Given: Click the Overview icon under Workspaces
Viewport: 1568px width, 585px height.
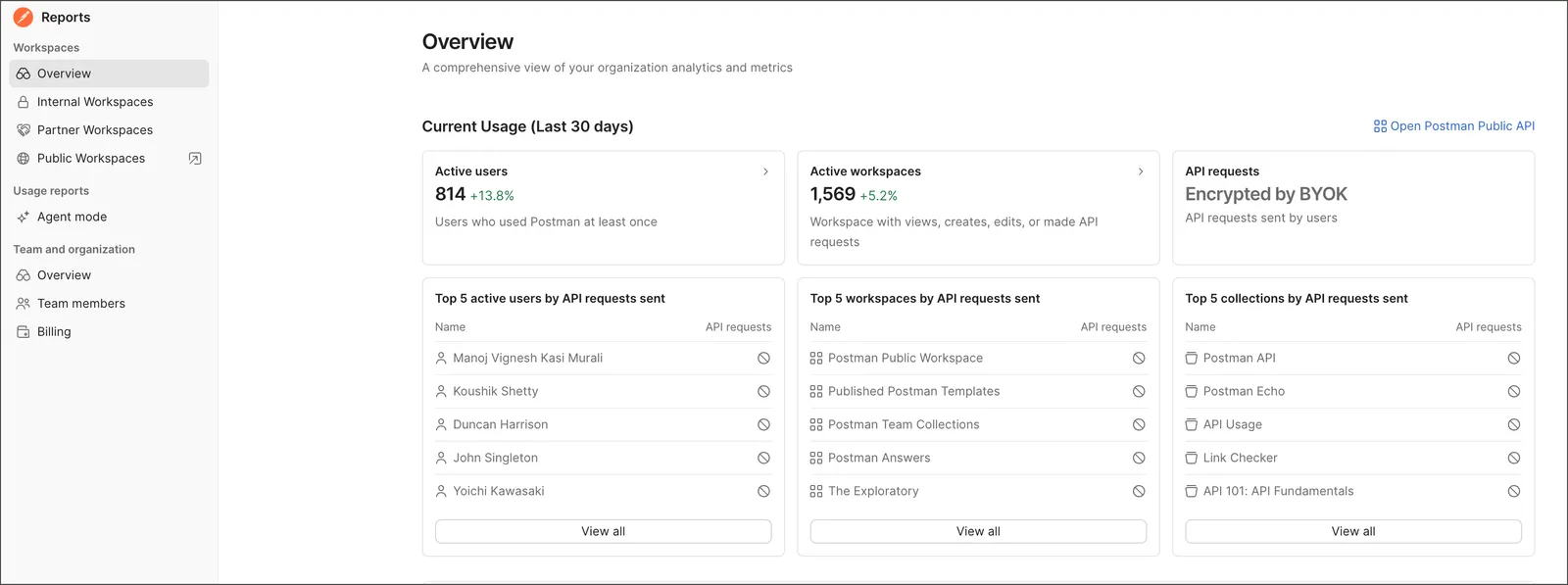Looking at the screenshot, I should 24,73.
